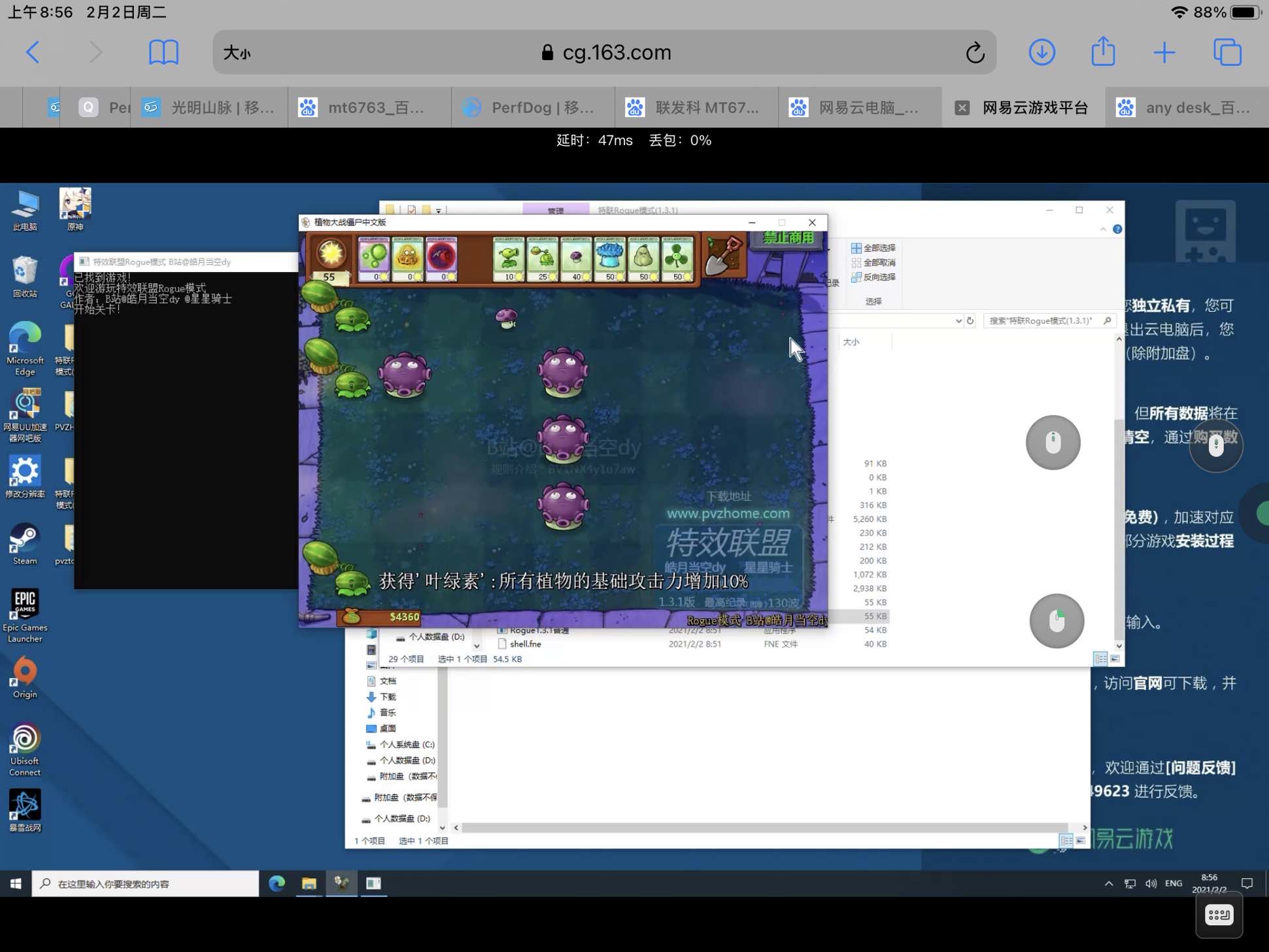Open the Origin desktop shortcut
The height and width of the screenshot is (952, 1269).
tap(25, 678)
